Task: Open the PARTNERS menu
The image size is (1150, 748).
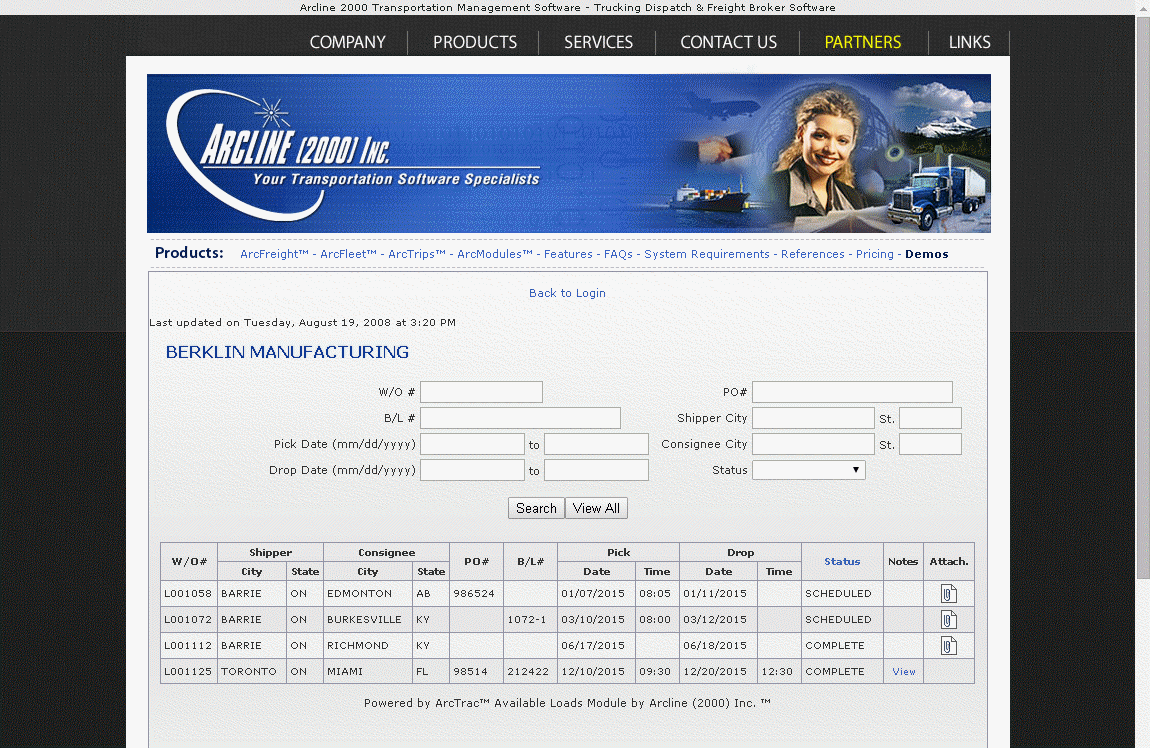Action: coord(862,43)
